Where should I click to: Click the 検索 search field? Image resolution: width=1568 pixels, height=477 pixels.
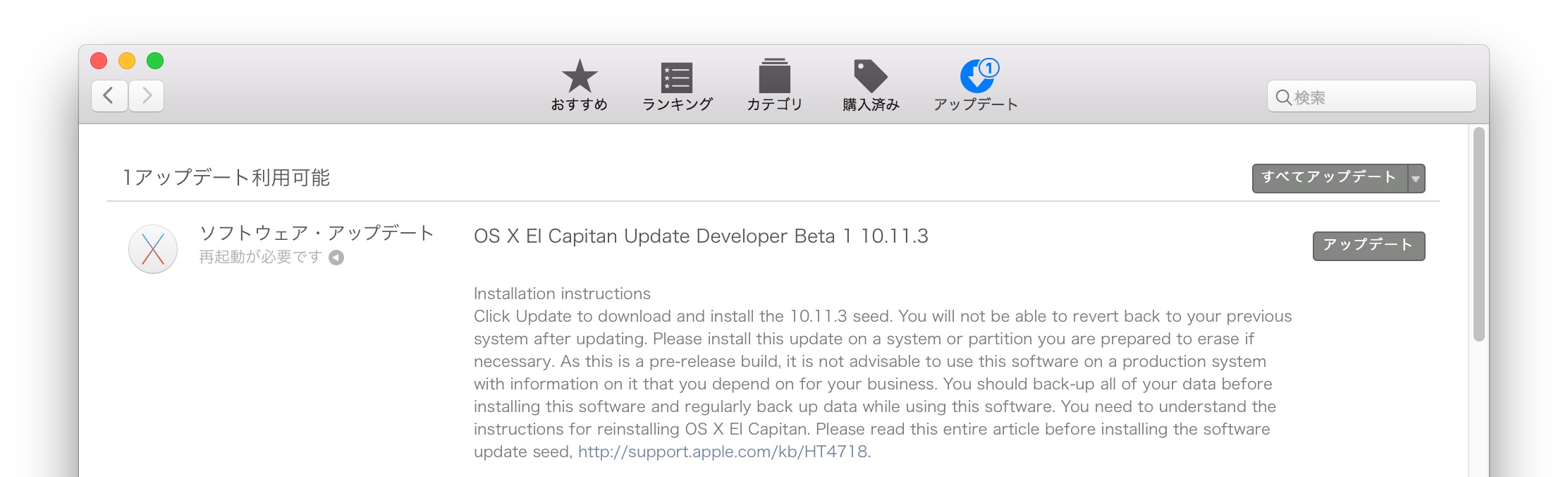[x=1371, y=97]
